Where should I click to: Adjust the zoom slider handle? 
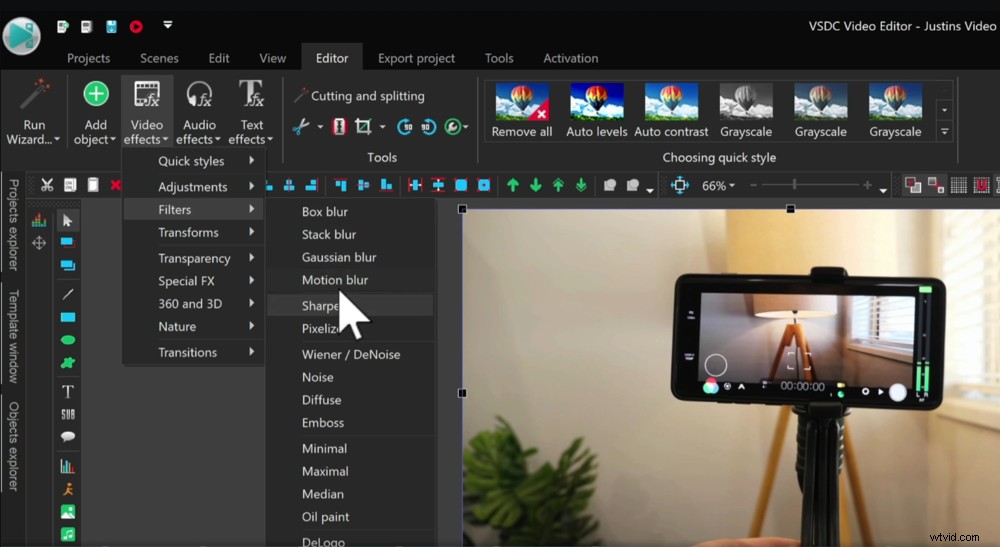point(795,185)
